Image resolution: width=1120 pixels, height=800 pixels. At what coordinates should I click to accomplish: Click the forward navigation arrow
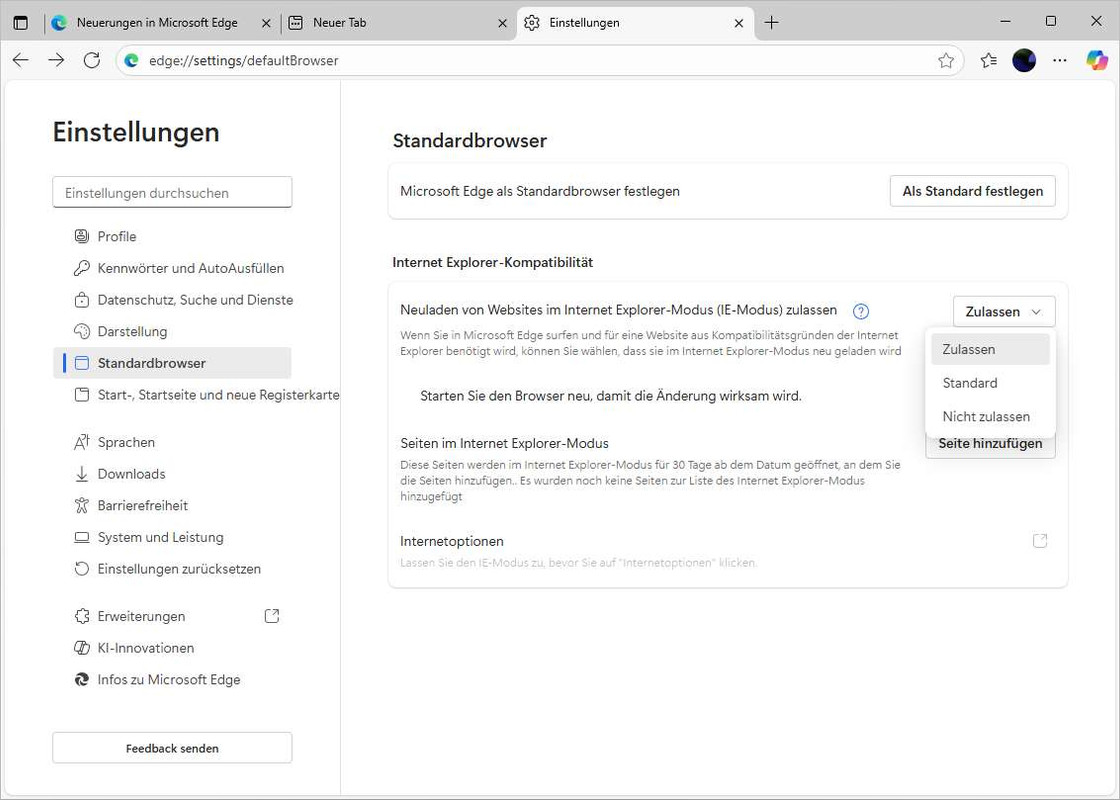tap(56, 60)
